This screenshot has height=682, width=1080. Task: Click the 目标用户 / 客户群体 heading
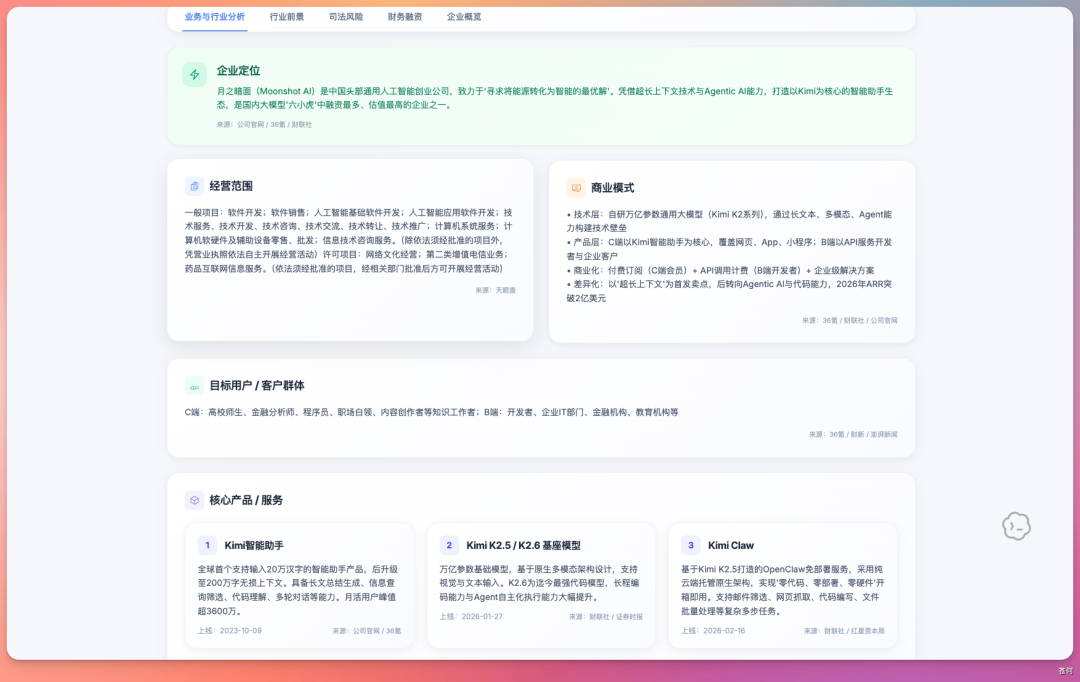(x=257, y=386)
